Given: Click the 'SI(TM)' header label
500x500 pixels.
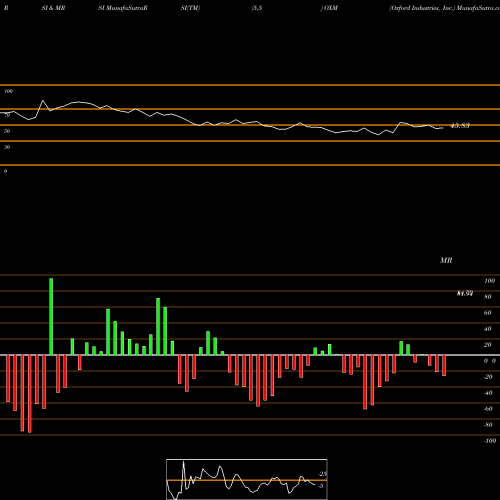Looking at the screenshot, I should coord(190,8).
